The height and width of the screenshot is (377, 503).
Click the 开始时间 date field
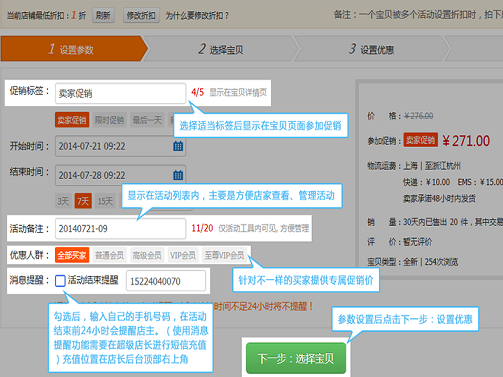(x=120, y=146)
